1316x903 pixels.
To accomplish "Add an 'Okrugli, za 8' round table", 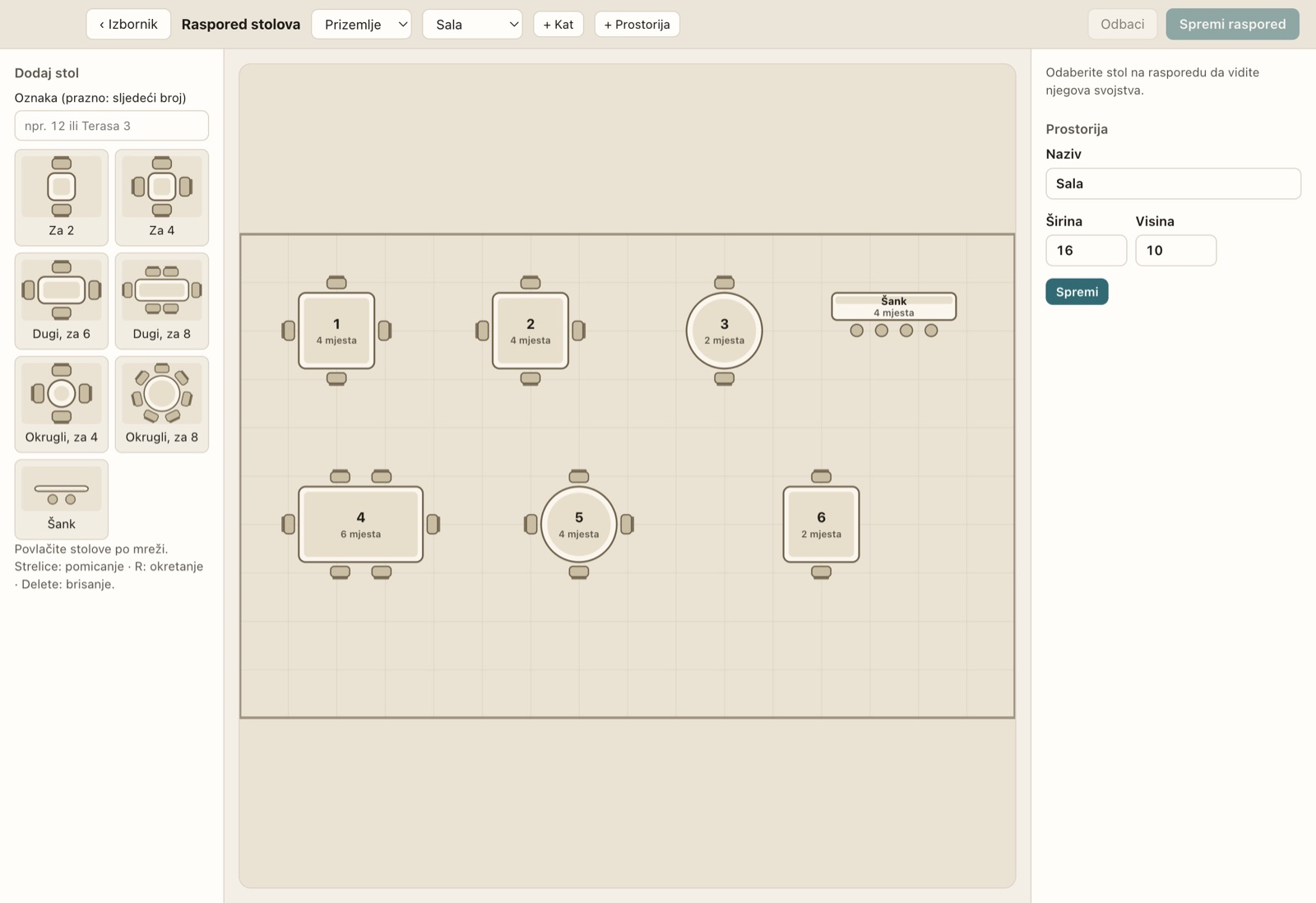I will click(162, 404).
